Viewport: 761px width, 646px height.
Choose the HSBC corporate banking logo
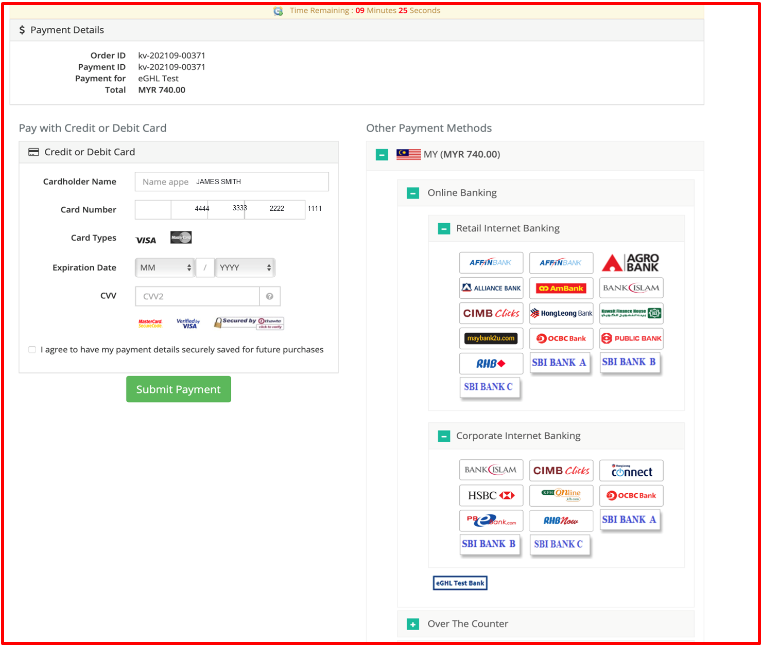(491, 496)
